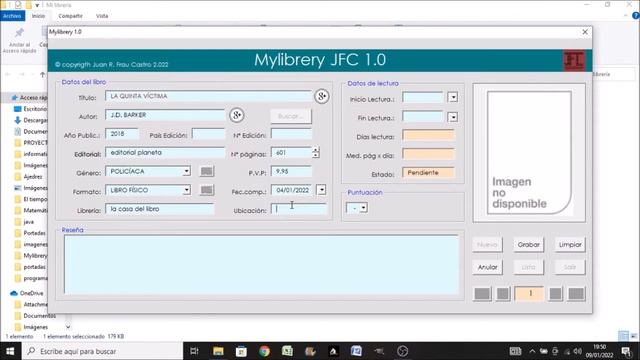640x360 pixels.
Task: Click the Salir button
Action: pos(570,267)
